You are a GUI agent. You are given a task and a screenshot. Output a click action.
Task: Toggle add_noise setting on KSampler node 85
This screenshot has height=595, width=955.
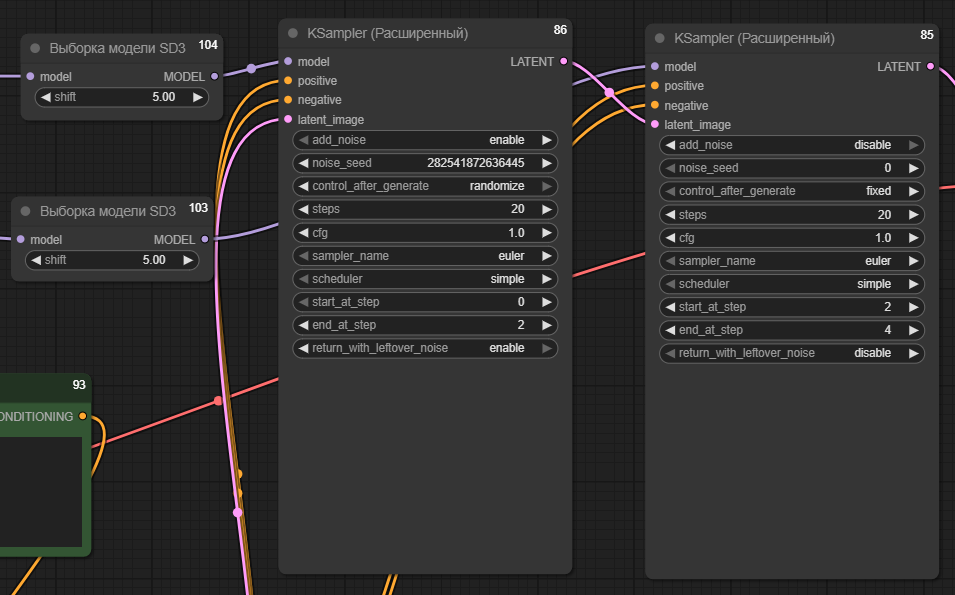[792, 145]
